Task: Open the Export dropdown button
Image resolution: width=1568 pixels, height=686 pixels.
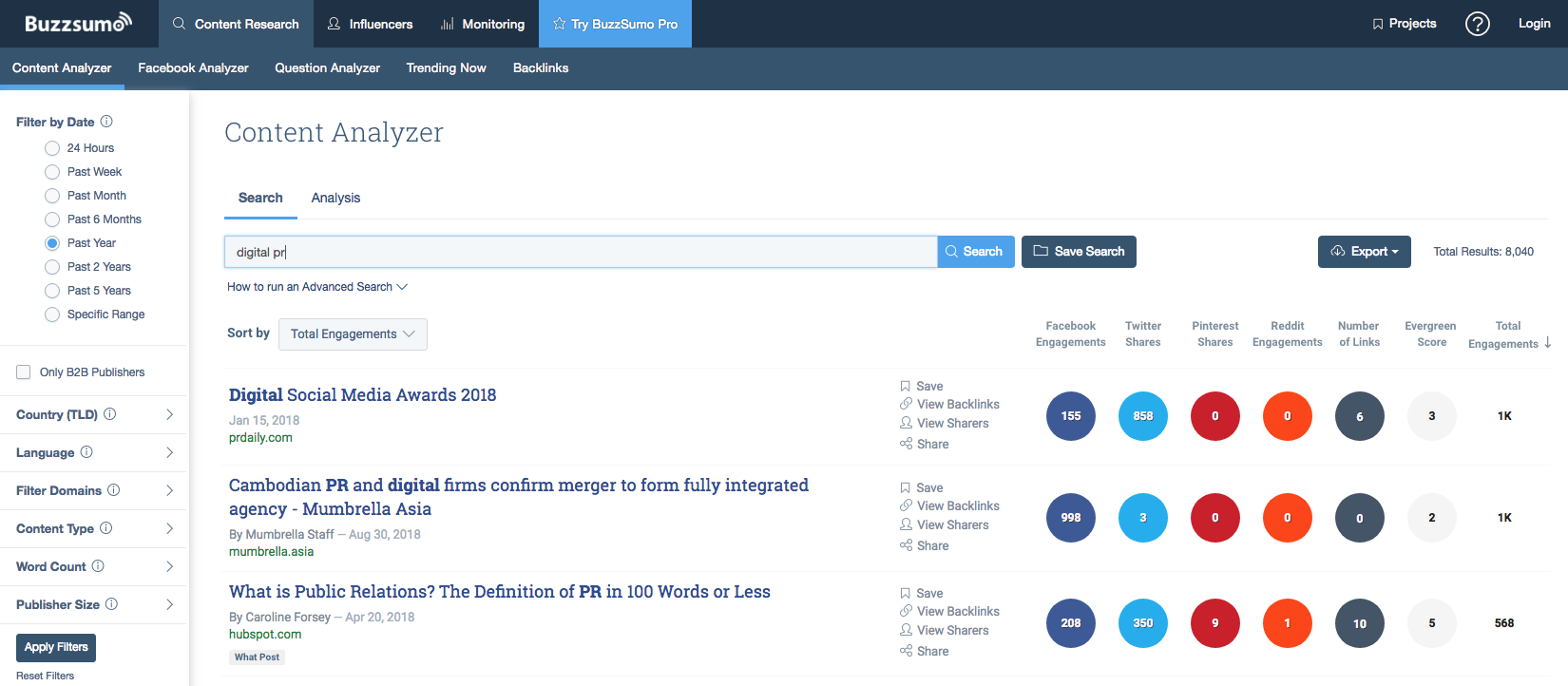Action: 1364,252
